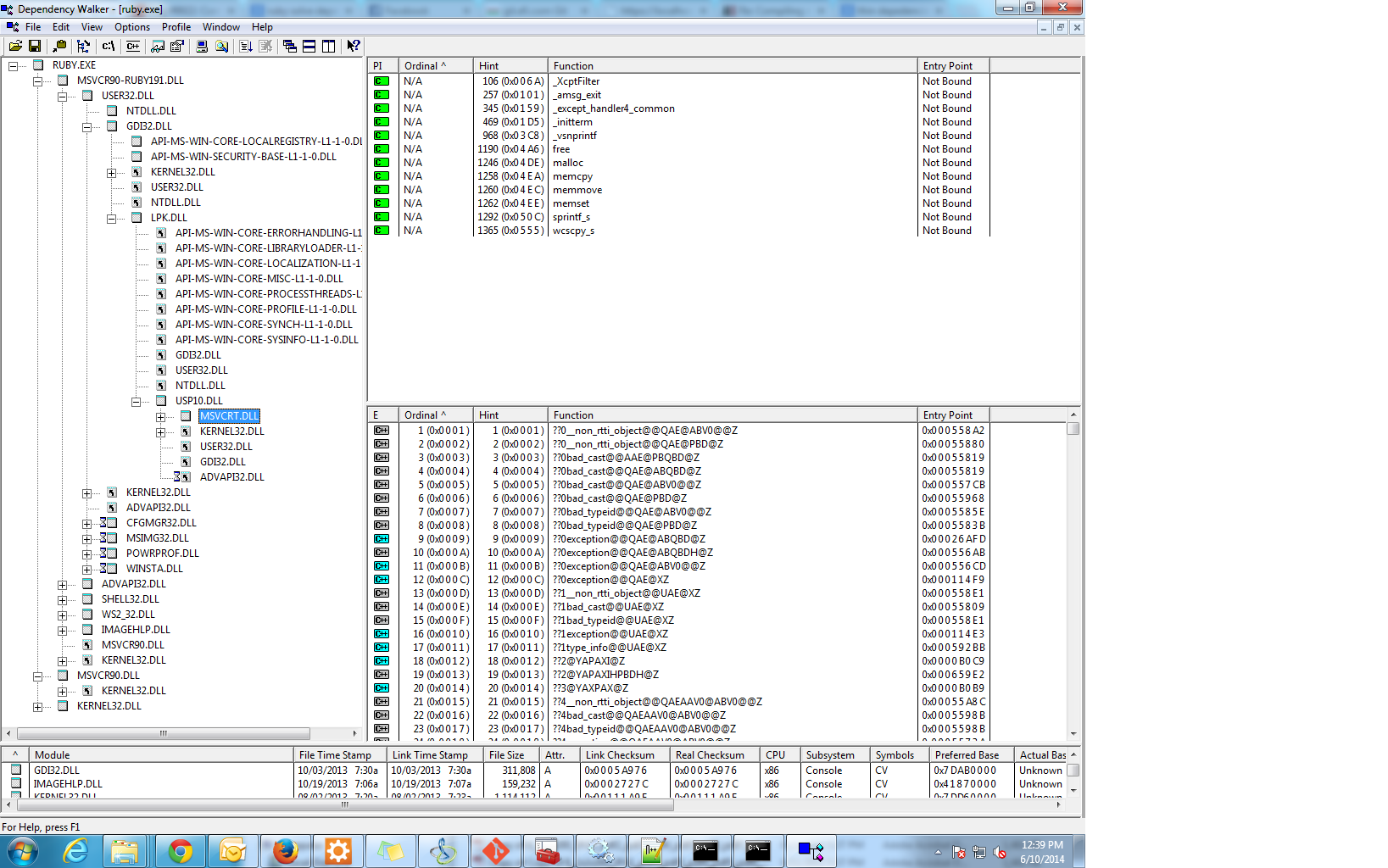
Task: Click the Save toolbar icon
Action: pos(35,46)
